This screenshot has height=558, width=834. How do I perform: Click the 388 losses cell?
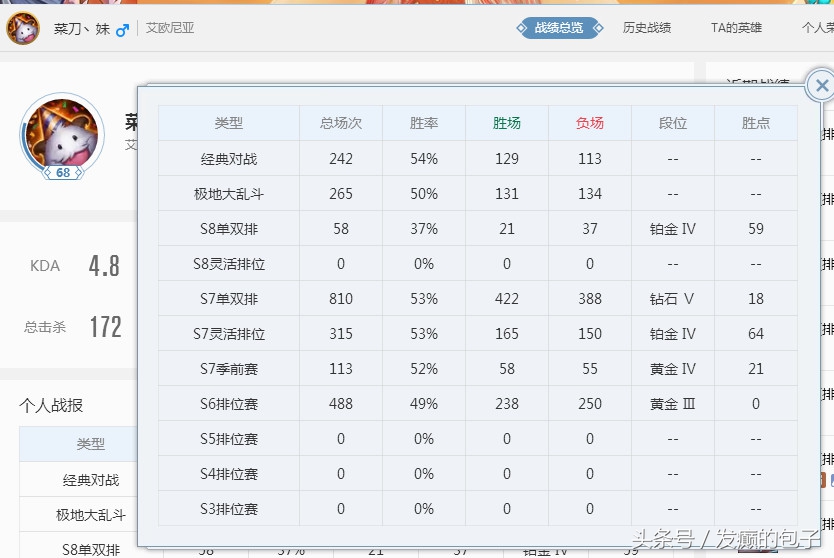(x=590, y=298)
